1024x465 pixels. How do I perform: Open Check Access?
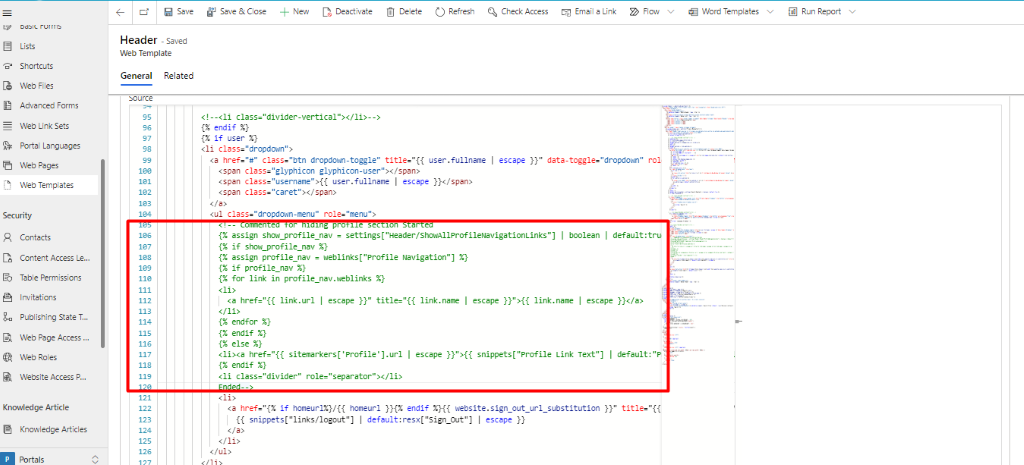[x=518, y=12]
